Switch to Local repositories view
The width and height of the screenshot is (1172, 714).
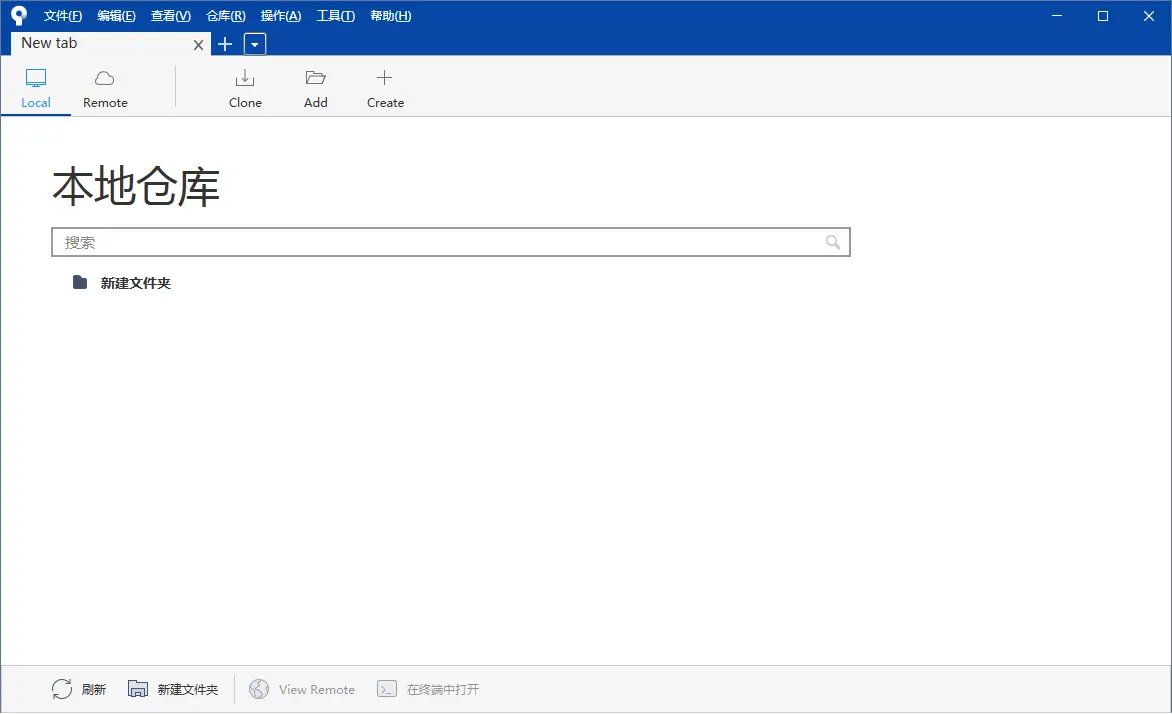tap(36, 88)
